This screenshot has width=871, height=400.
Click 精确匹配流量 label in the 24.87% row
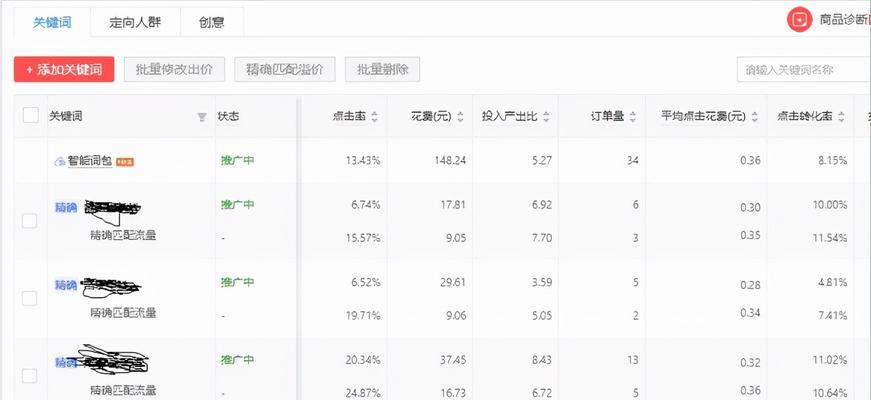coord(123,390)
